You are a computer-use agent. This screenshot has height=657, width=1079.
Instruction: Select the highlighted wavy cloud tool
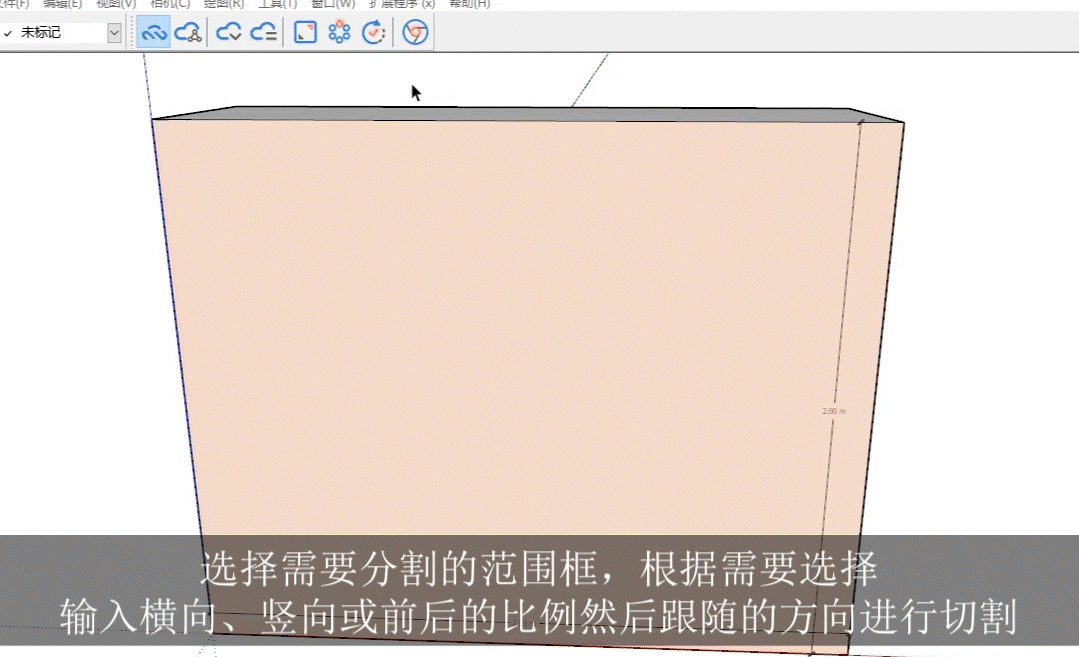coord(154,33)
